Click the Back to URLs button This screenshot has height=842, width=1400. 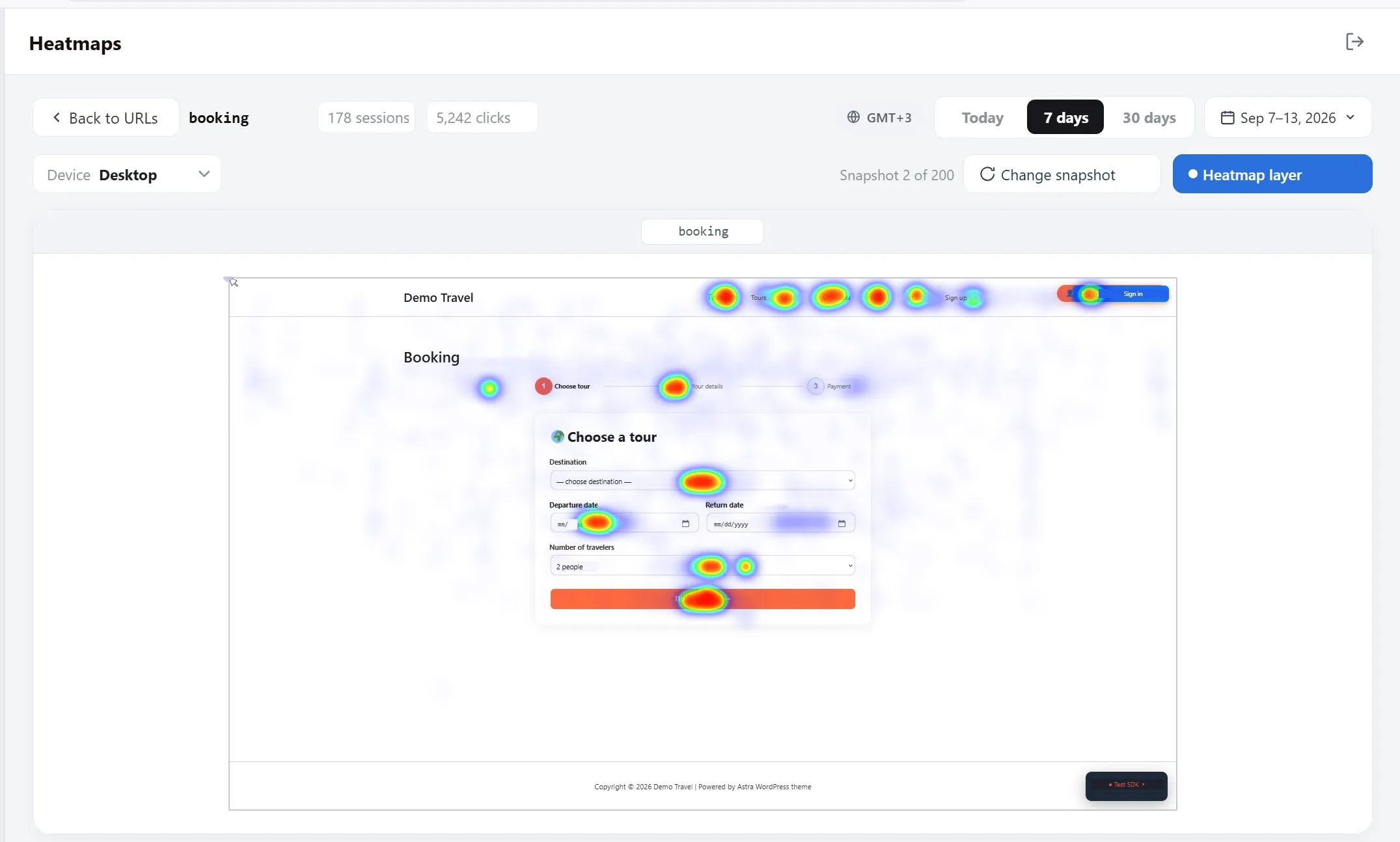[106, 118]
